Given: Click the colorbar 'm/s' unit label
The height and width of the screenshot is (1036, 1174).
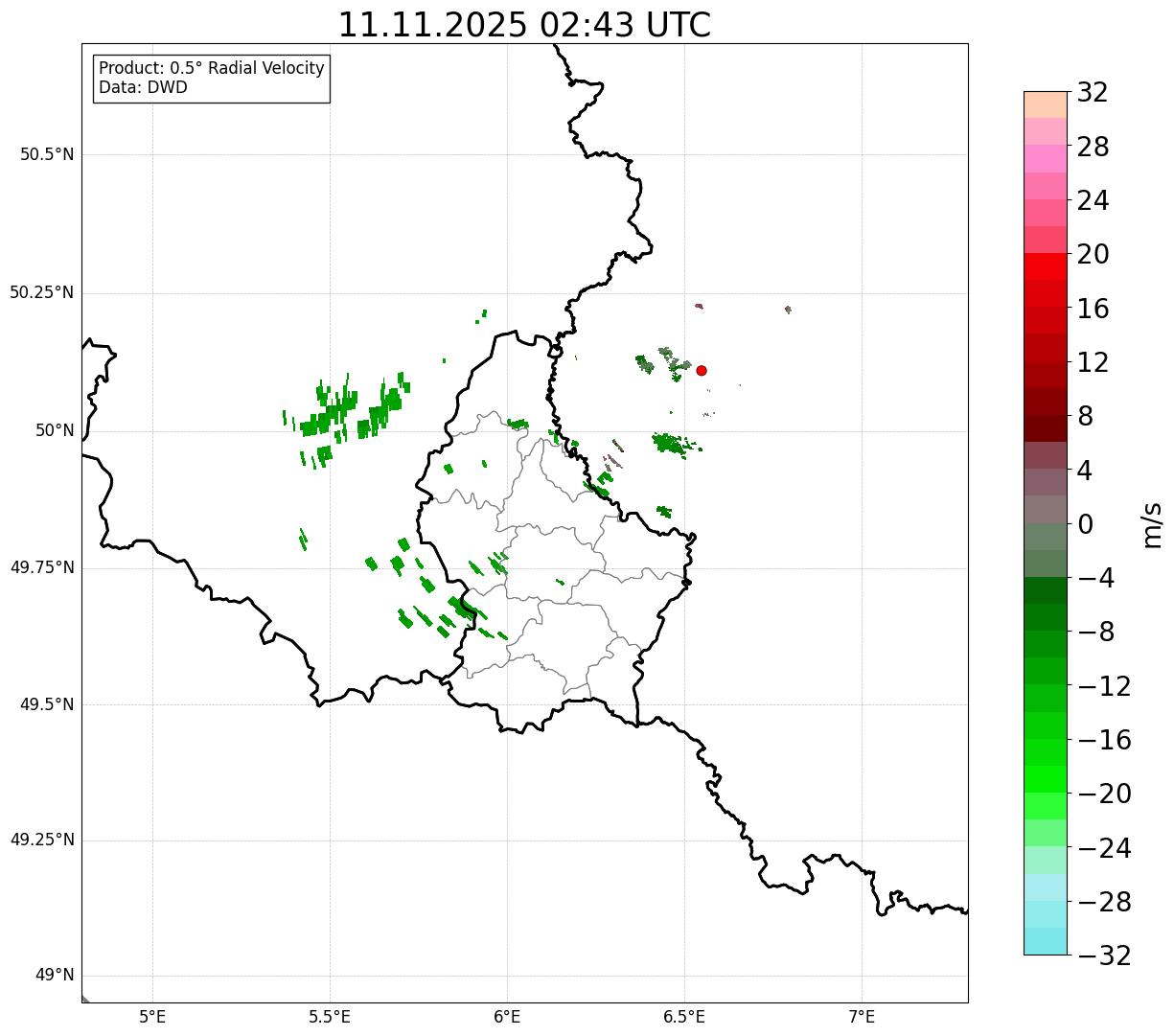Looking at the screenshot, I should click(x=1152, y=524).
